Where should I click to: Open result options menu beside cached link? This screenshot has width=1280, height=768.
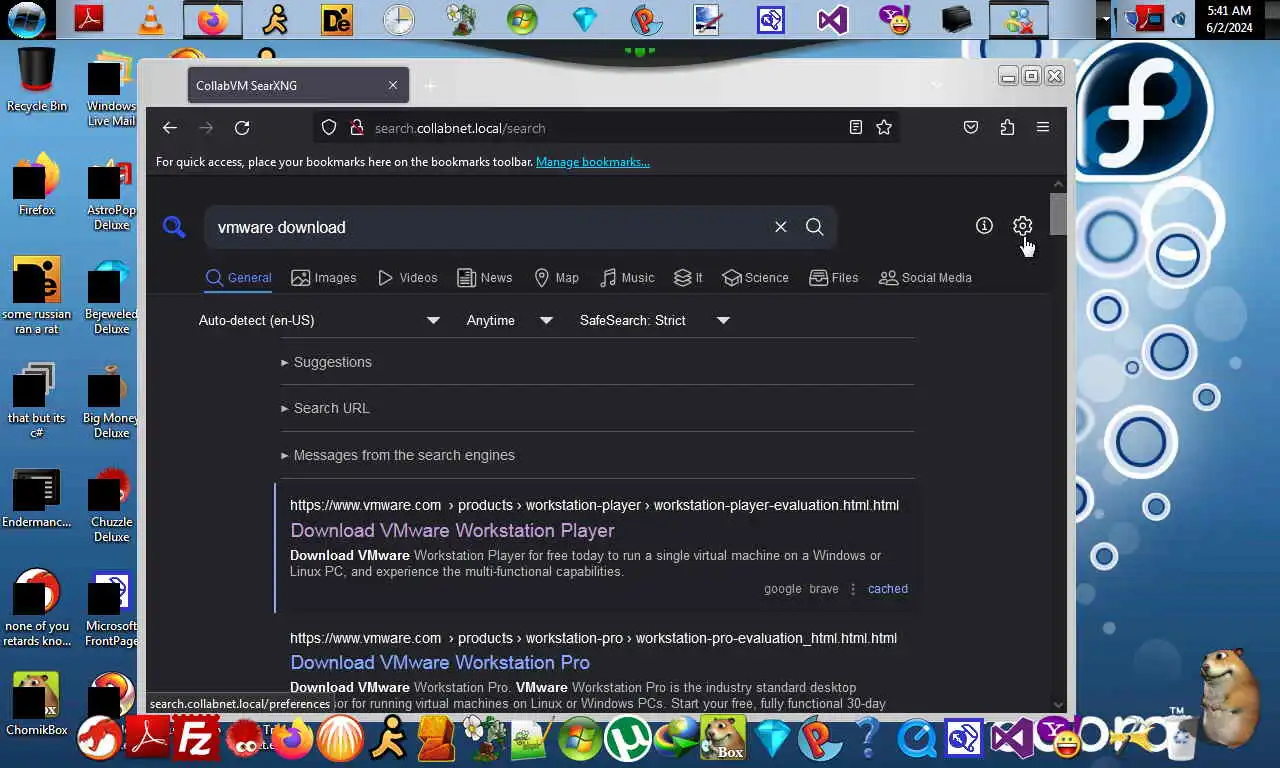click(x=853, y=589)
